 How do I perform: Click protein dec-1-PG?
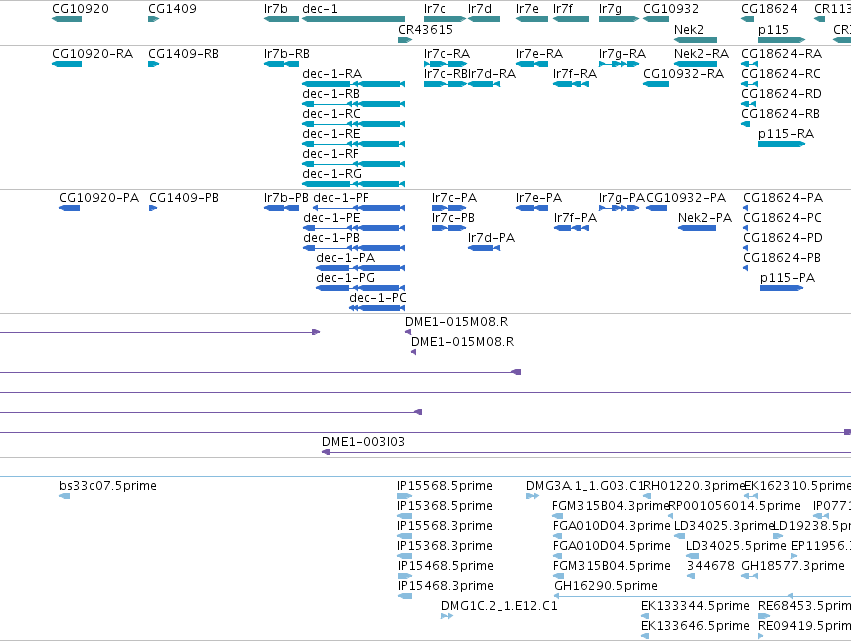click(360, 288)
